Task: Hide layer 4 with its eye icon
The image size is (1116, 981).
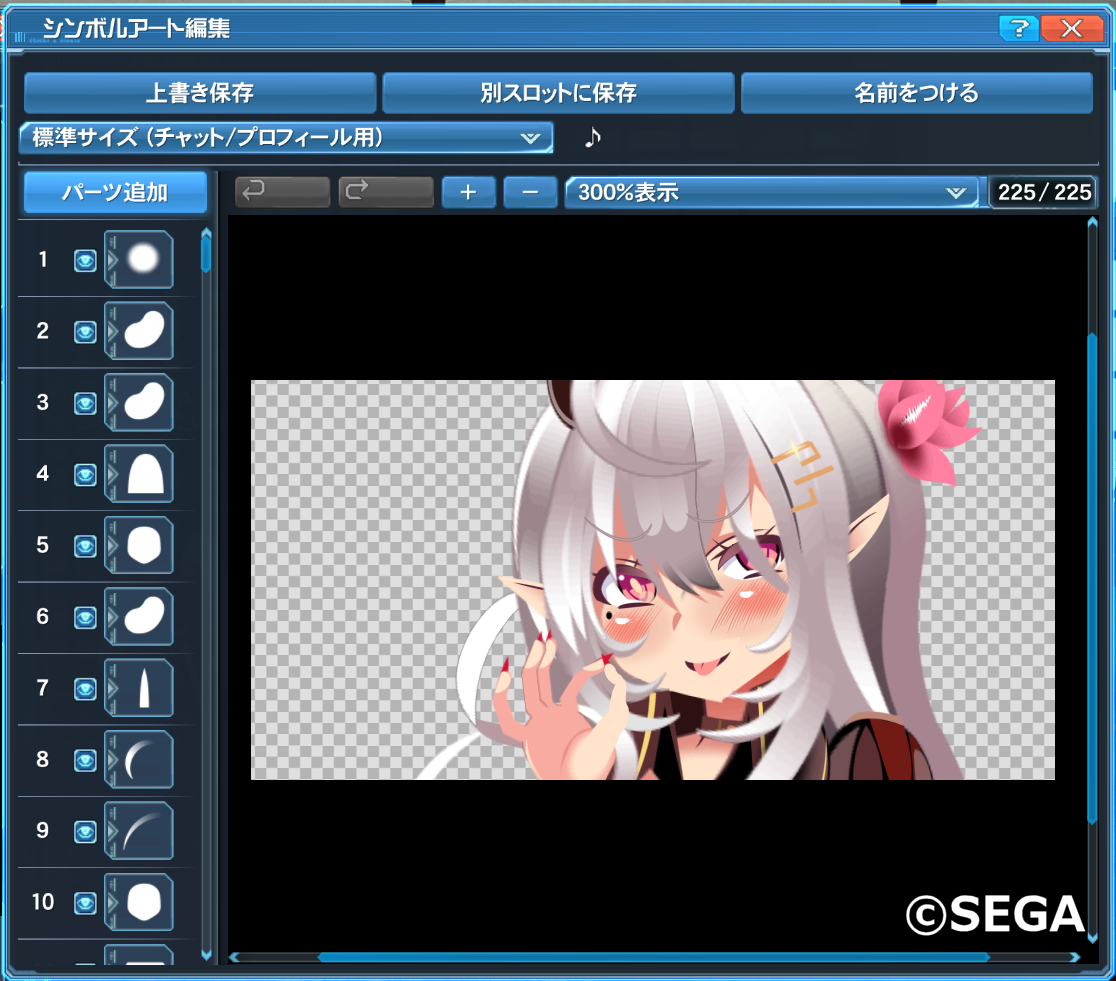Action: [x=85, y=475]
